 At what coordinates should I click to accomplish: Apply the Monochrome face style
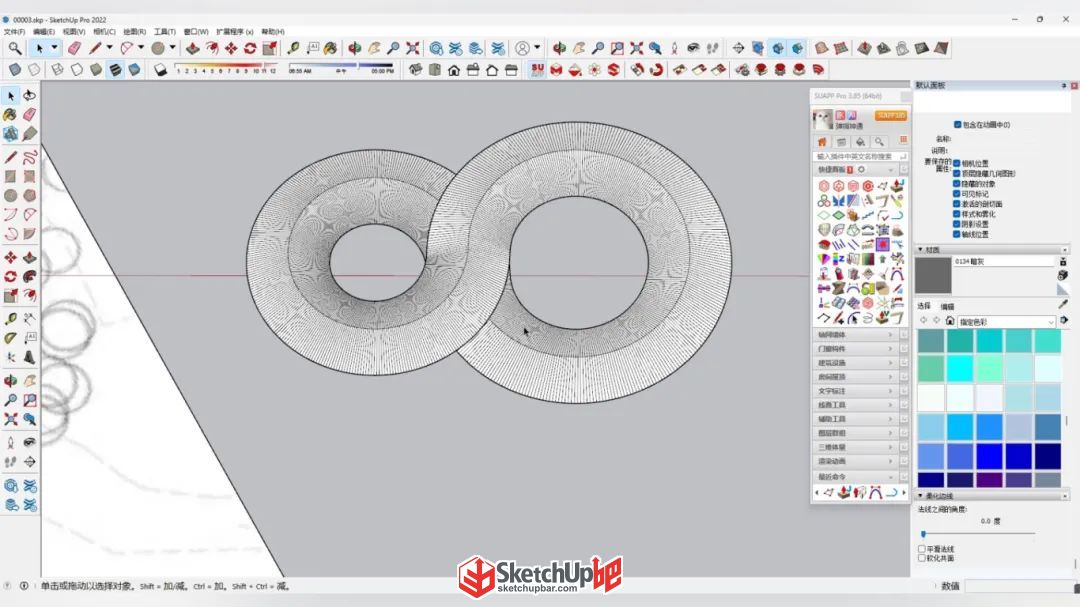click(134, 70)
